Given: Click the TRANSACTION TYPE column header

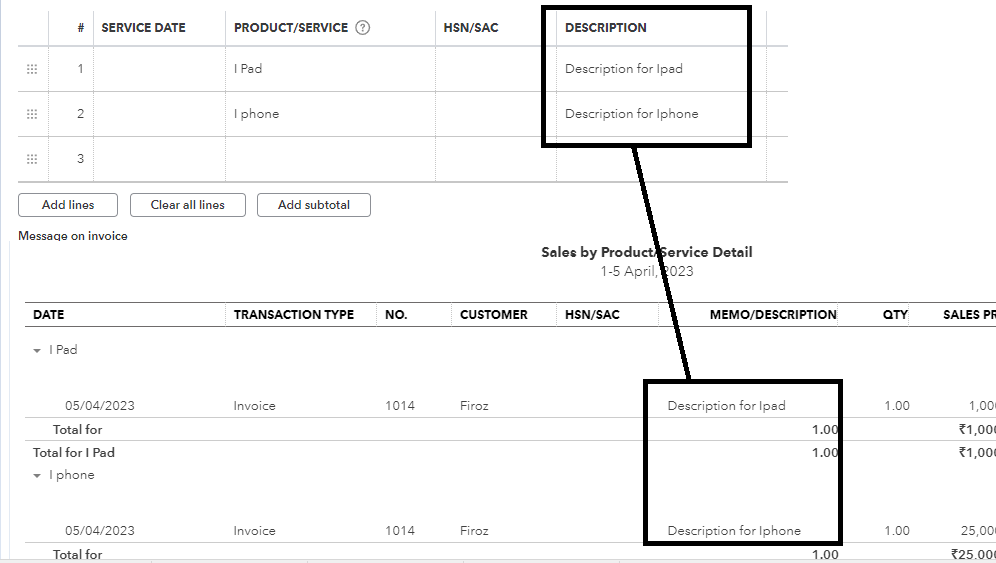Looking at the screenshot, I should click(294, 314).
